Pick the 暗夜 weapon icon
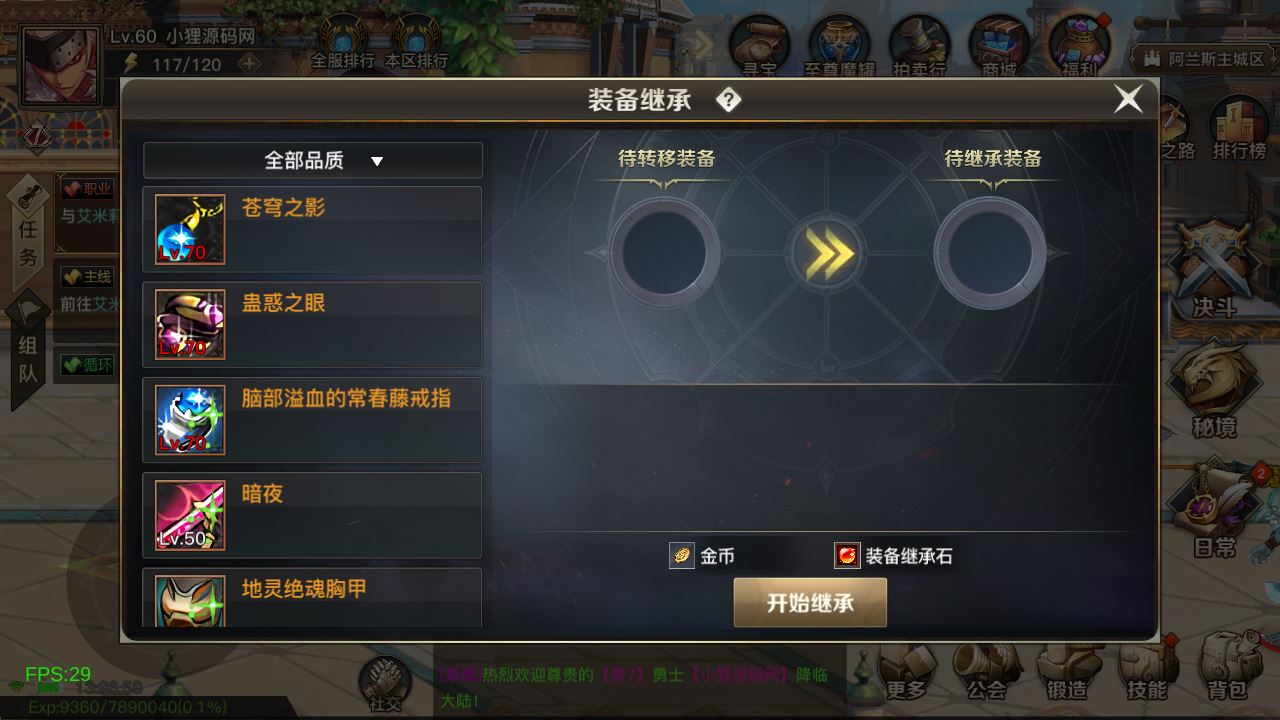 pyautogui.click(x=190, y=516)
